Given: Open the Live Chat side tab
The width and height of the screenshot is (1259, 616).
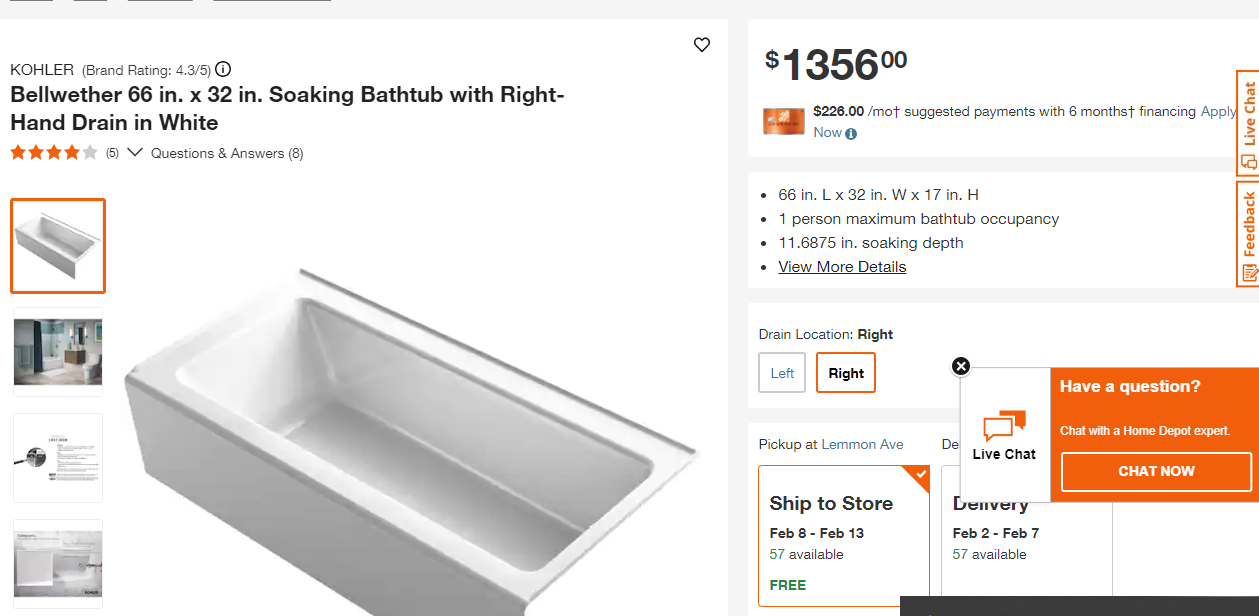Looking at the screenshot, I should 1248,123.
